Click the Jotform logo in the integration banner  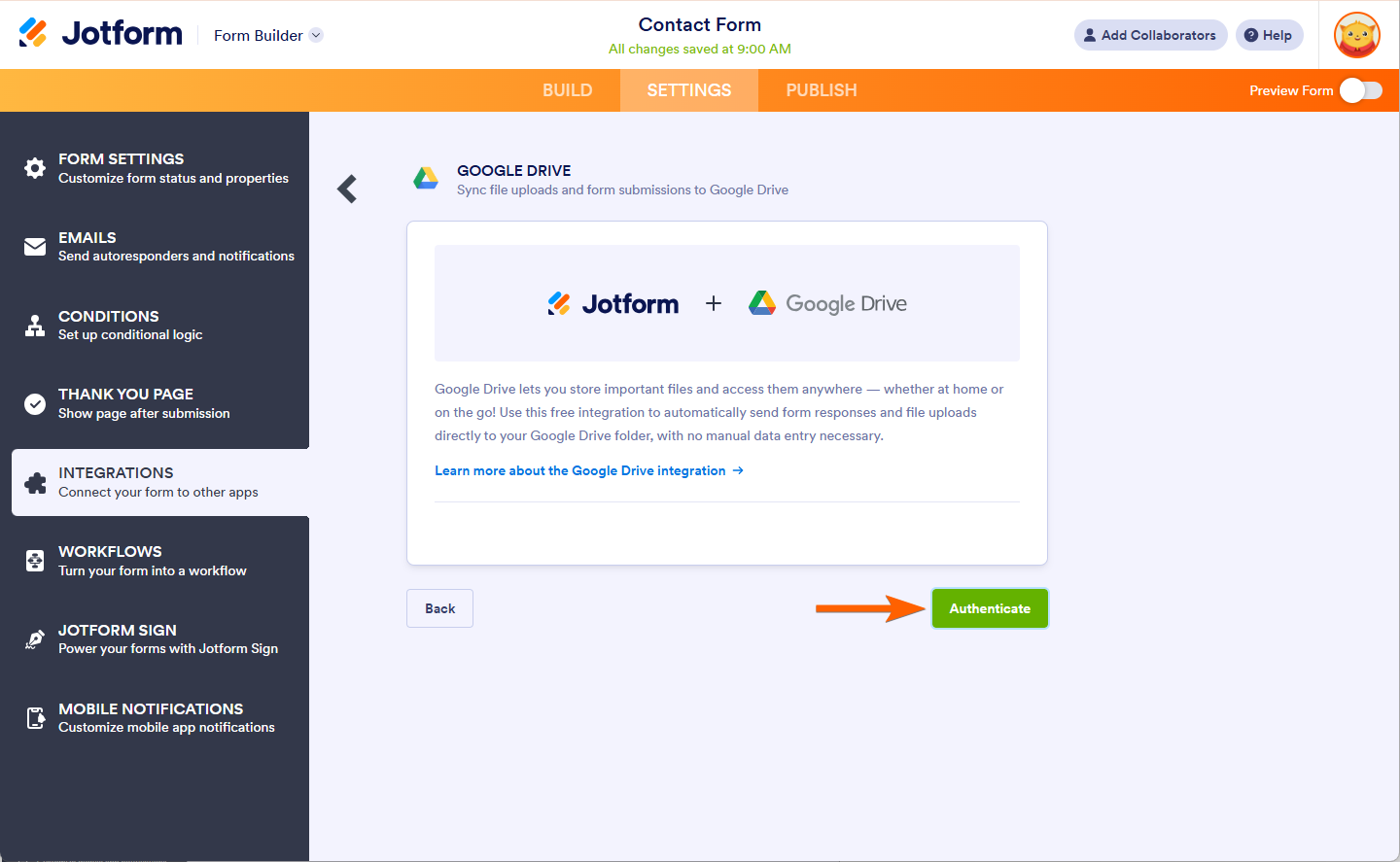612,304
